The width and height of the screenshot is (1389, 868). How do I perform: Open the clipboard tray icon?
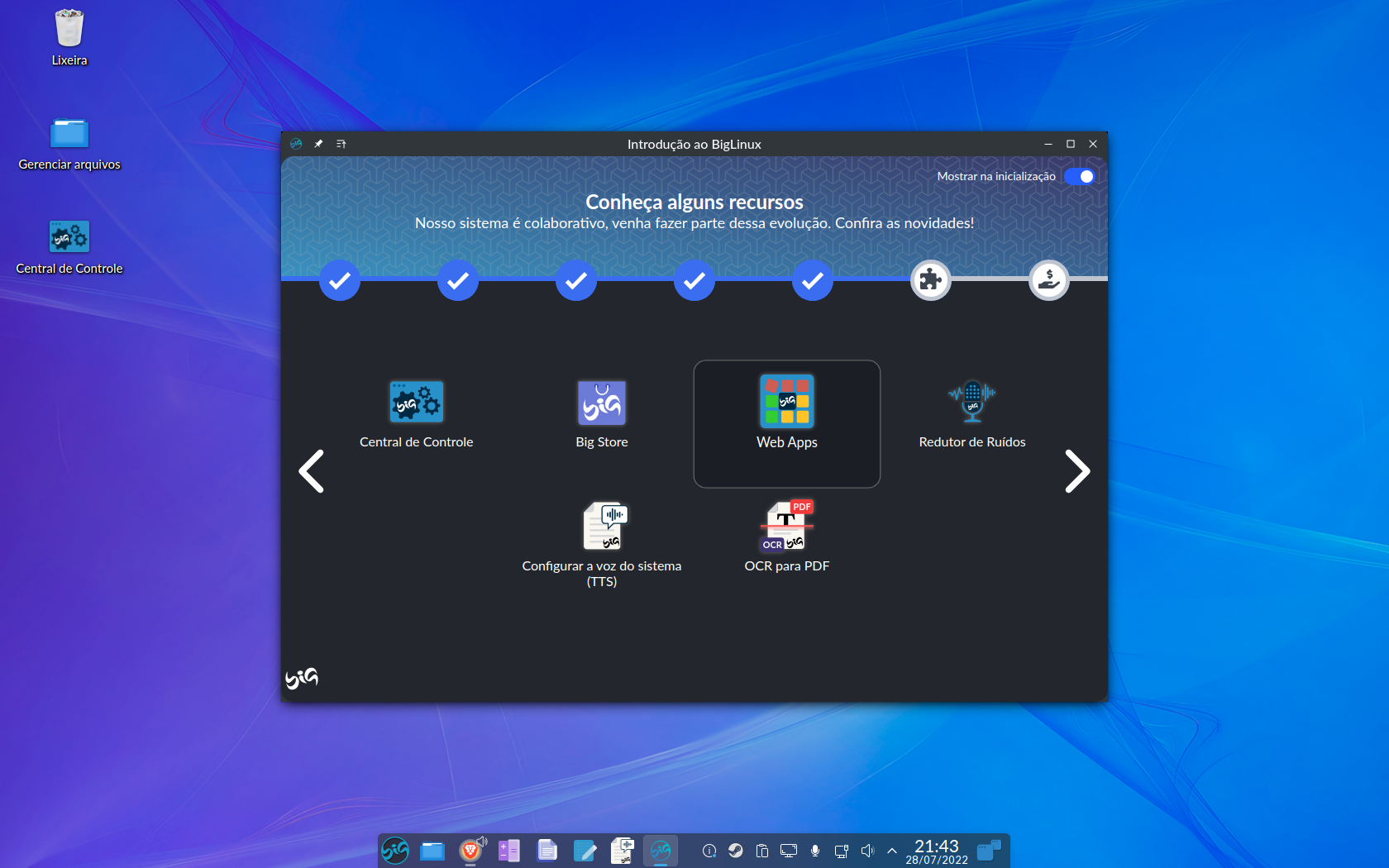click(x=762, y=851)
